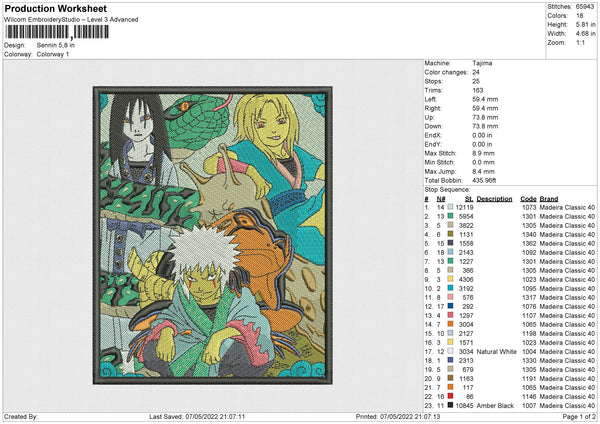This screenshot has height=424, width=600.
Task: Select the color swatch for stop 4
Action: (450, 235)
